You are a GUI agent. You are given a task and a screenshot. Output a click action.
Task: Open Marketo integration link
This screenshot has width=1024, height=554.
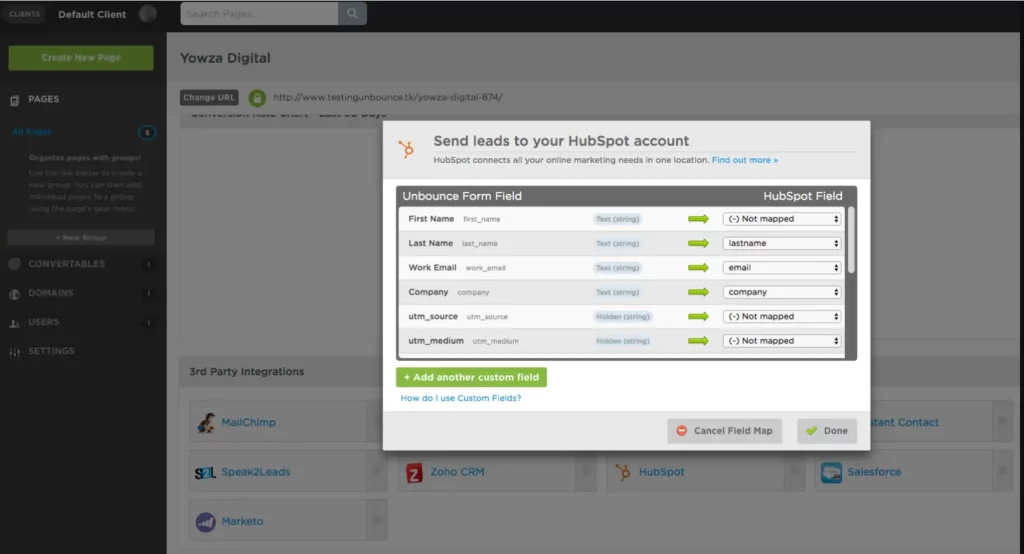click(x=242, y=521)
